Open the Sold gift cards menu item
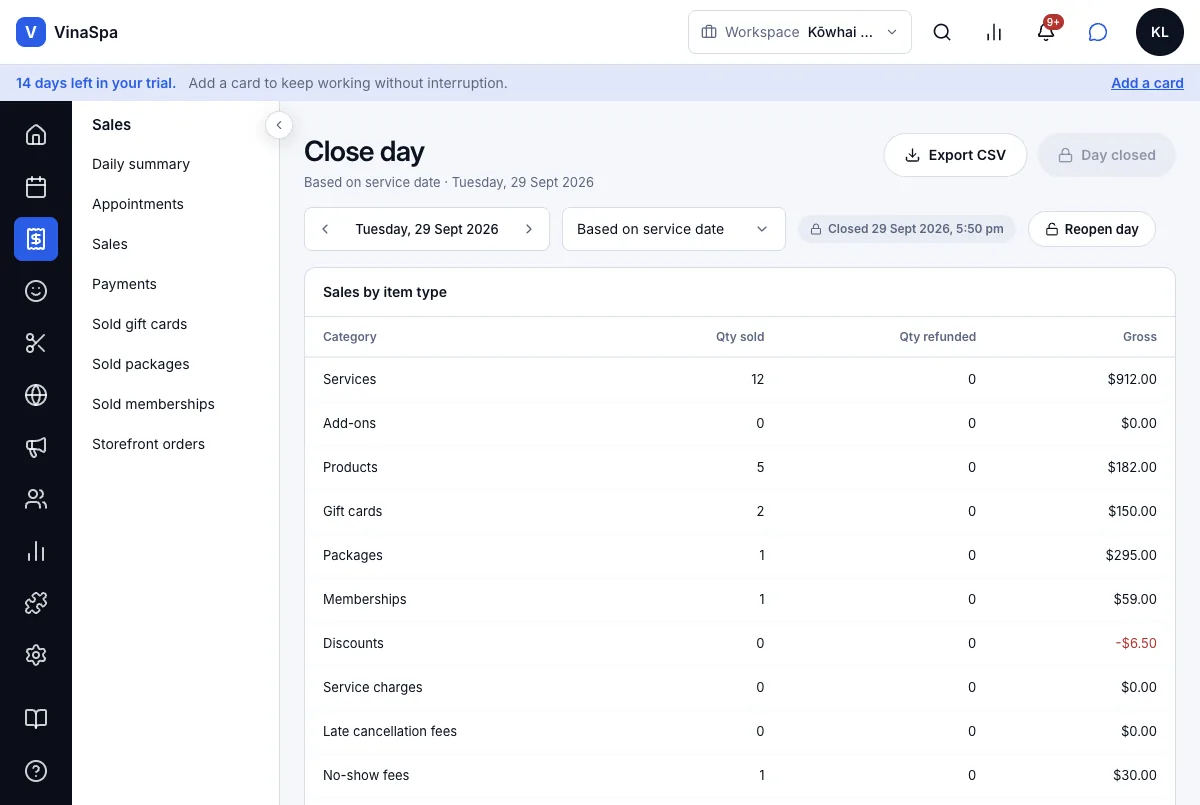1200x805 pixels. (140, 324)
